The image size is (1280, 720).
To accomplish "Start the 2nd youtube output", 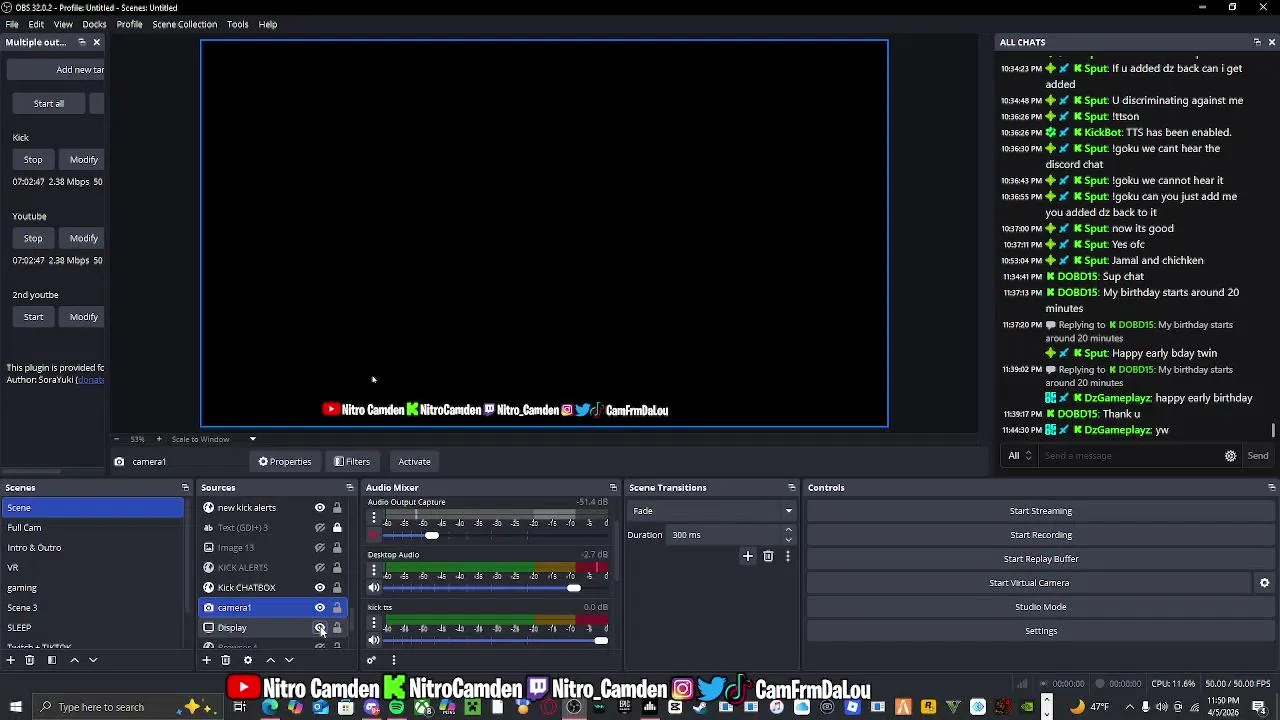I will [x=33, y=317].
